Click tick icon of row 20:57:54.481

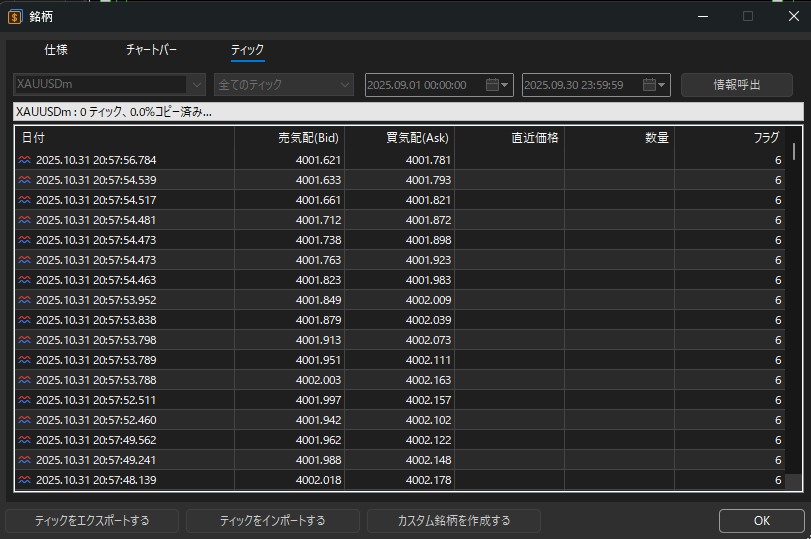(x=24, y=220)
